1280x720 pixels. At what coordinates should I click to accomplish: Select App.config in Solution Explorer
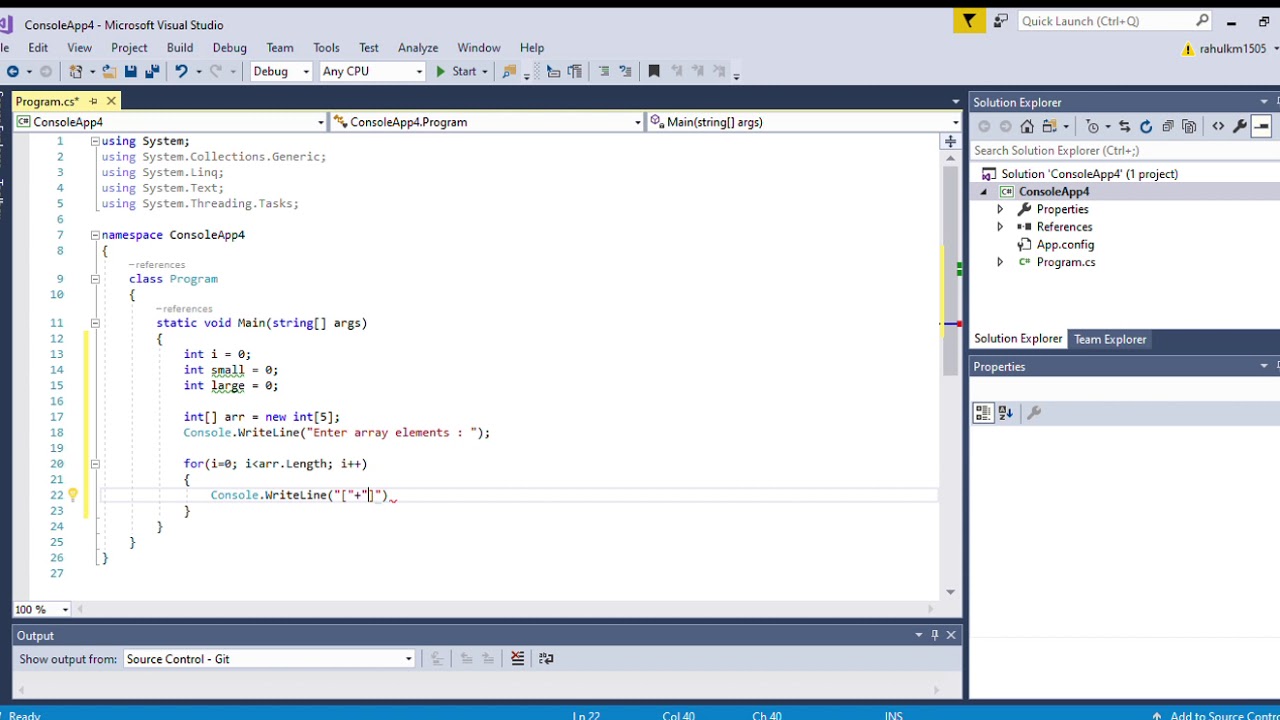[x=1065, y=244]
